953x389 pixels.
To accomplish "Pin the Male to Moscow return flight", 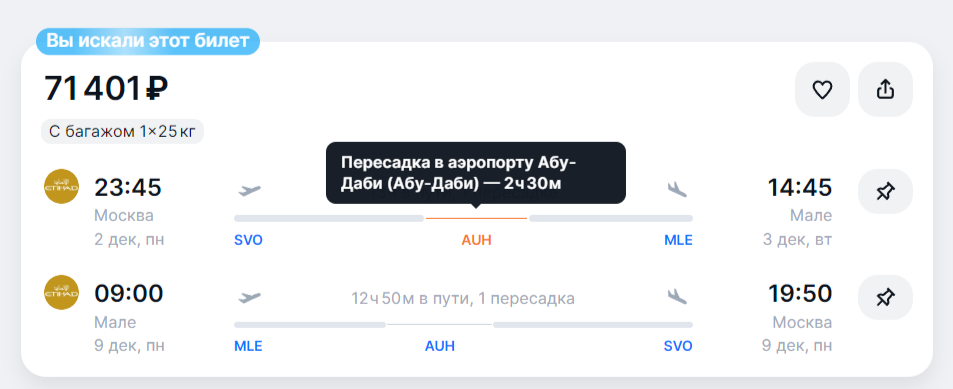I will [x=886, y=297].
